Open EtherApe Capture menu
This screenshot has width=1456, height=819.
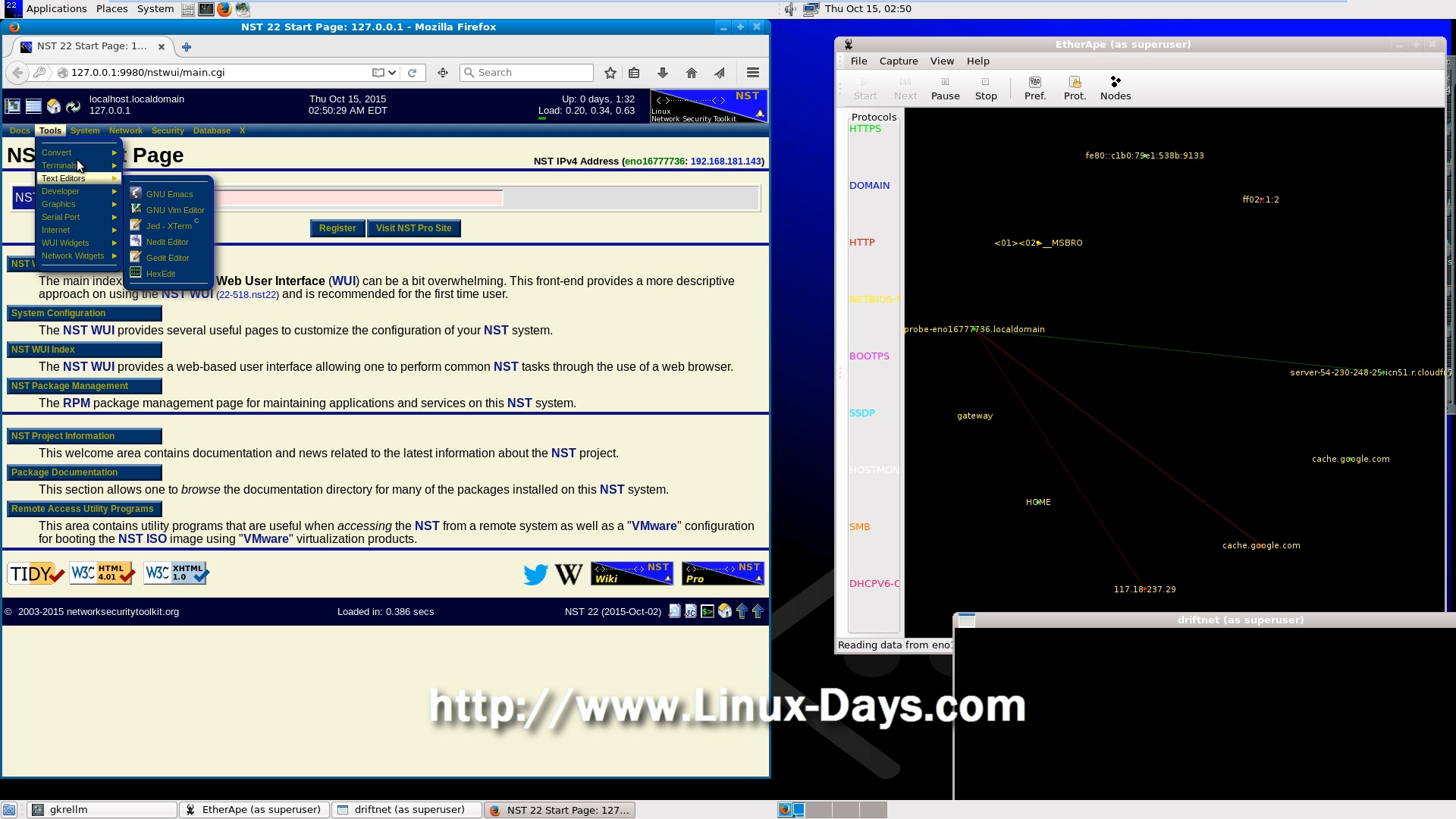point(899,61)
